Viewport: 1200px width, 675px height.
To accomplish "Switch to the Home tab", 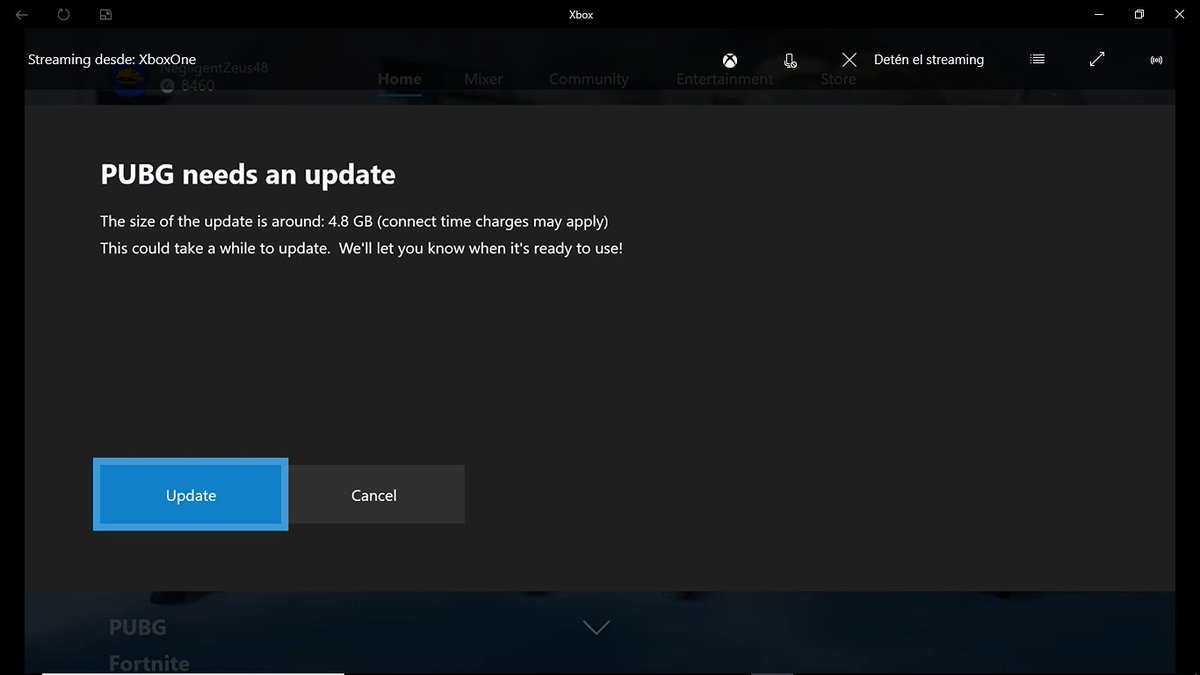I will 399,79.
